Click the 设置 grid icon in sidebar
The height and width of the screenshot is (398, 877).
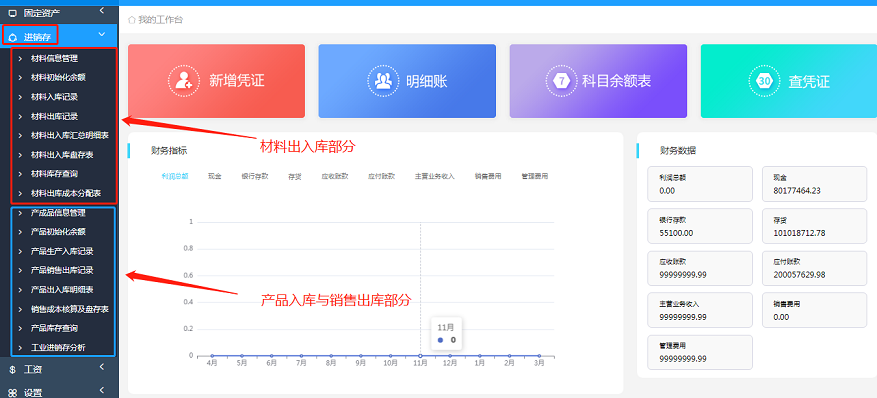13,392
